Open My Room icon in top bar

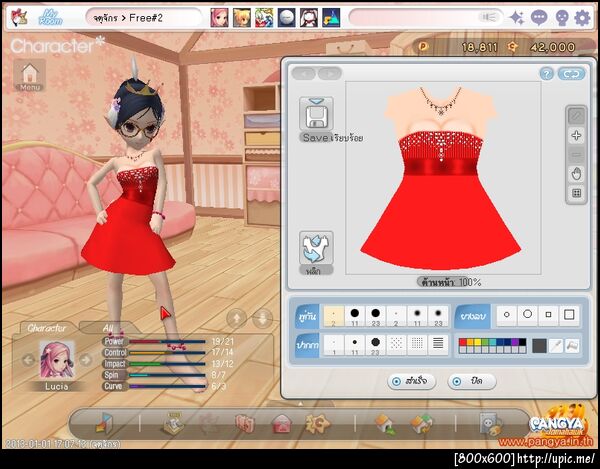click(x=51, y=18)
